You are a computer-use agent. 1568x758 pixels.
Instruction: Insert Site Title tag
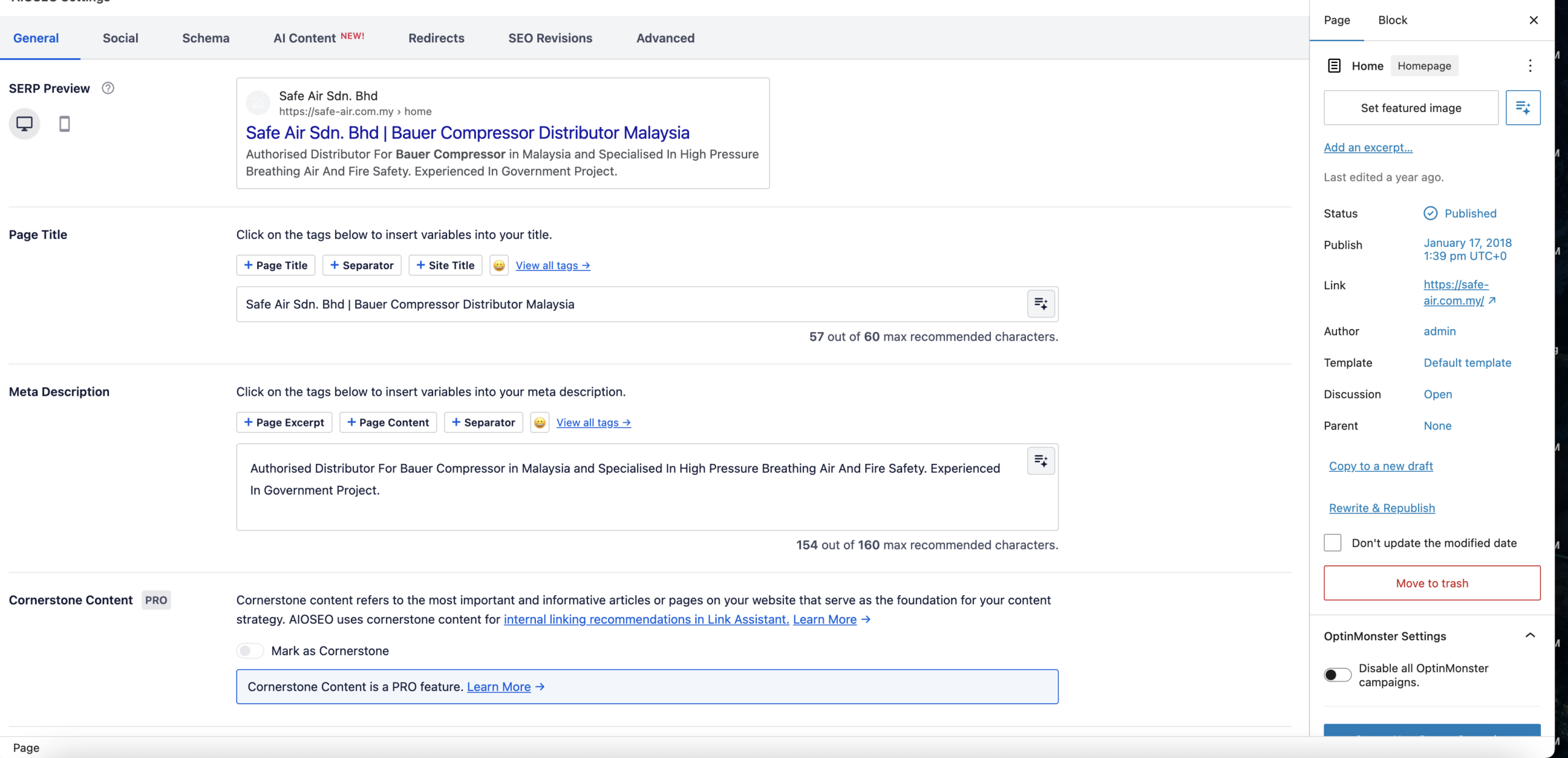coord(445,265)
